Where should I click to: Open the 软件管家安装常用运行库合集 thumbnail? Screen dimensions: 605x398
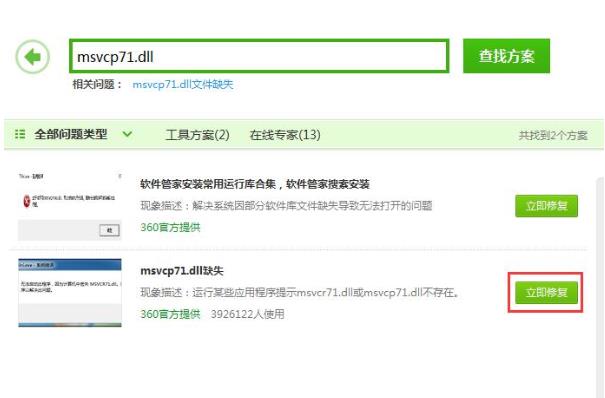tap(70, 206)
